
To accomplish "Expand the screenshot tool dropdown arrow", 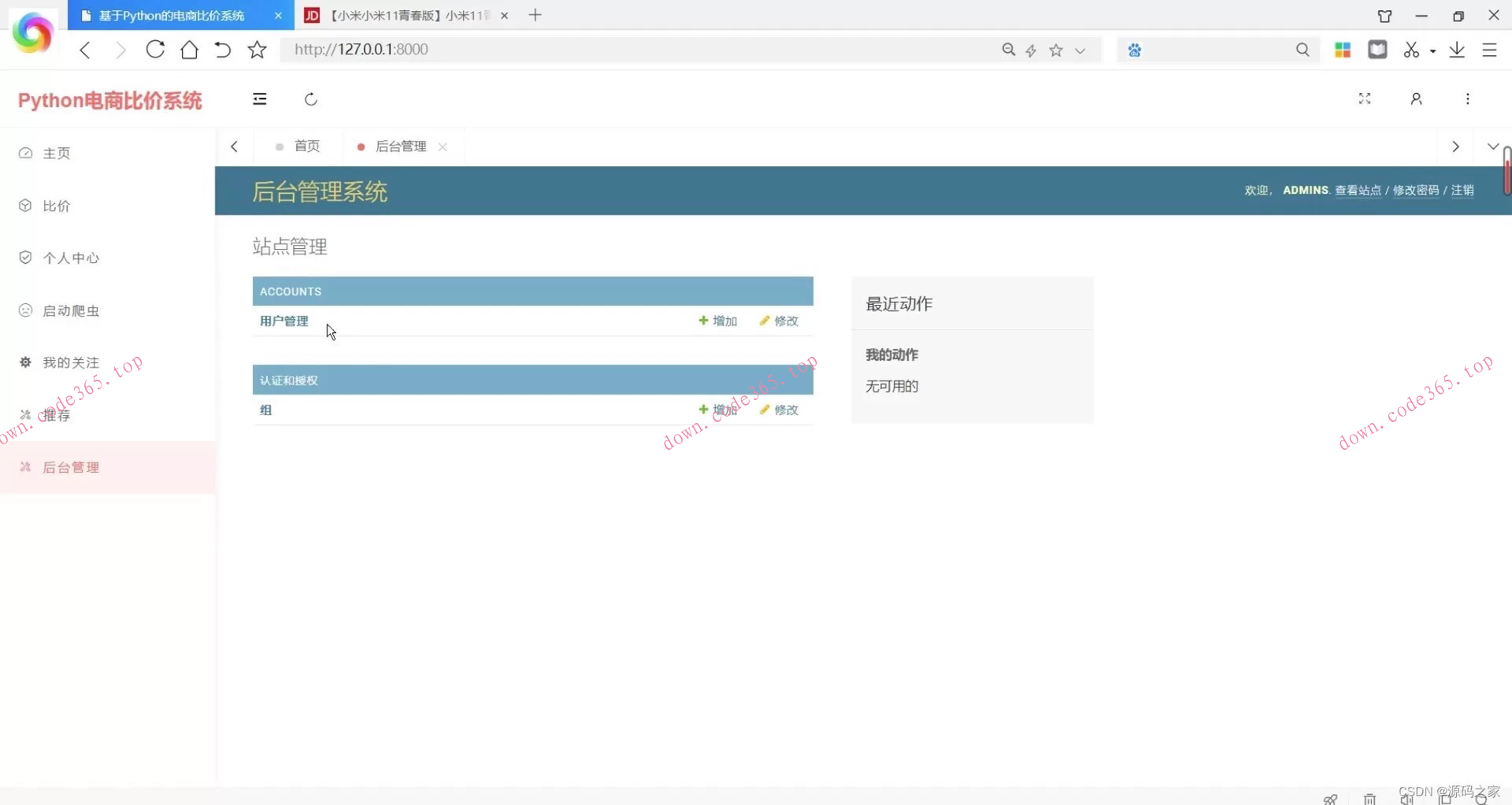I will point(1432,51).
